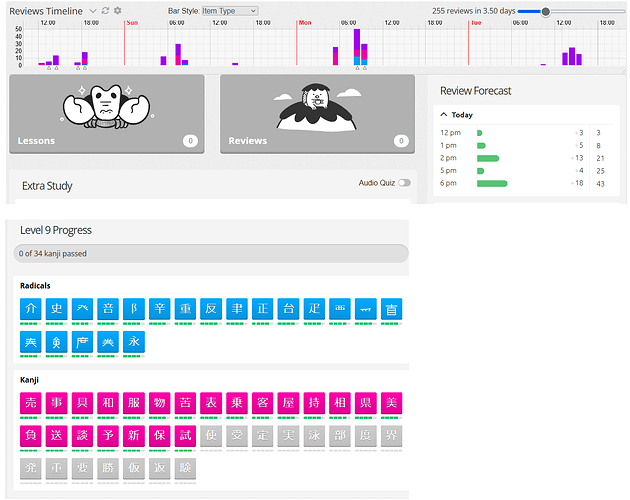
Task: Open the Bar Style dropdown
Action: pos(229,11)
